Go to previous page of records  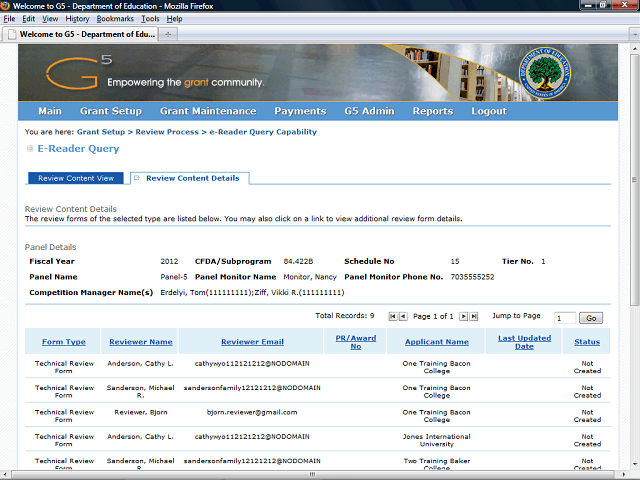coord(403,316)
